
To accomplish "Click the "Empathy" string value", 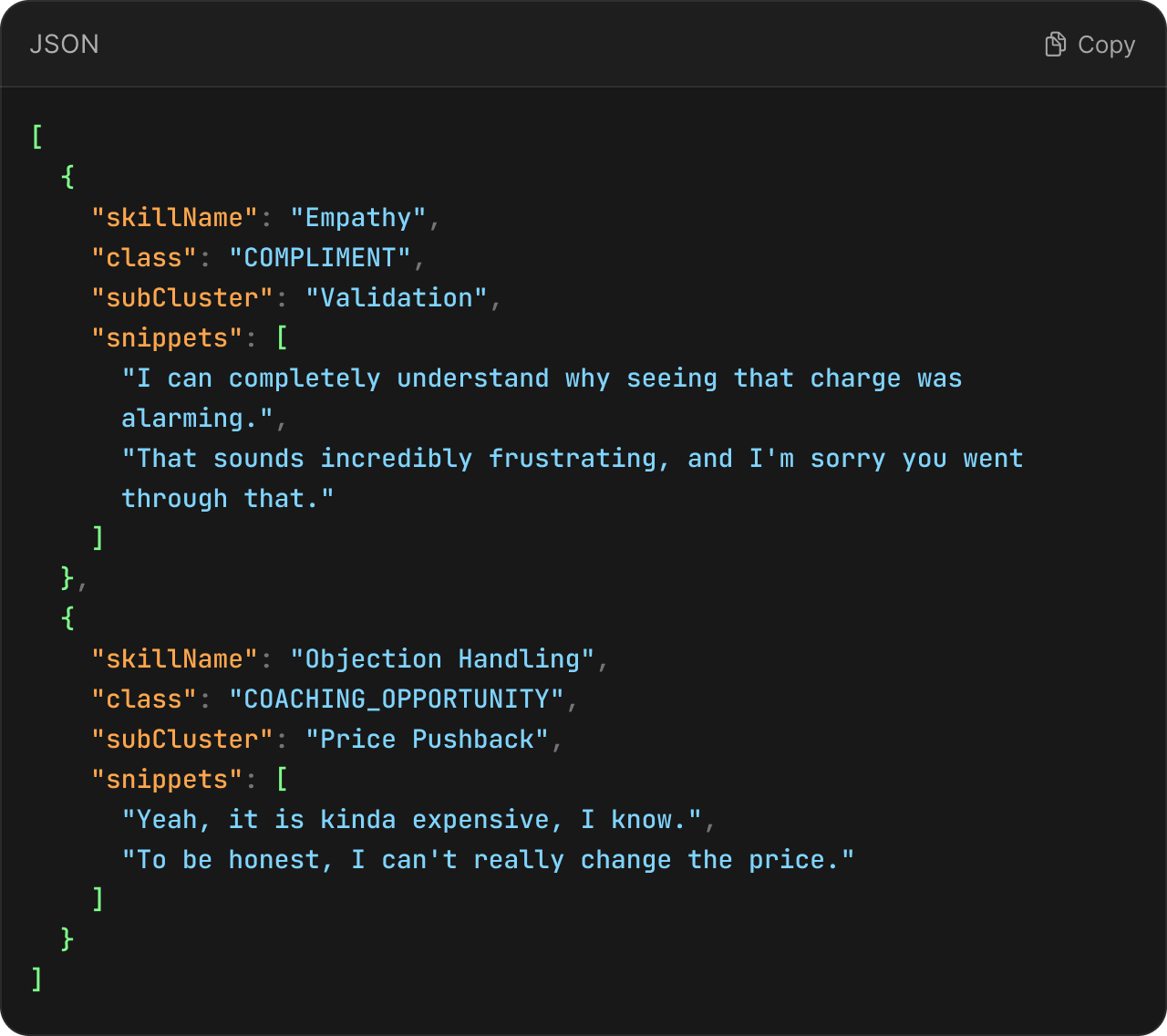I will pos(357,218).
